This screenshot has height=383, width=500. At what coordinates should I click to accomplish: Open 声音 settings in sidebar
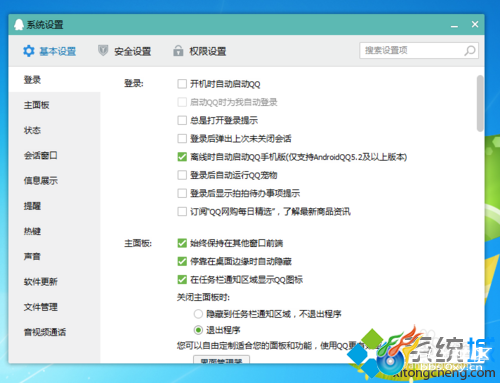click(54, 256)
